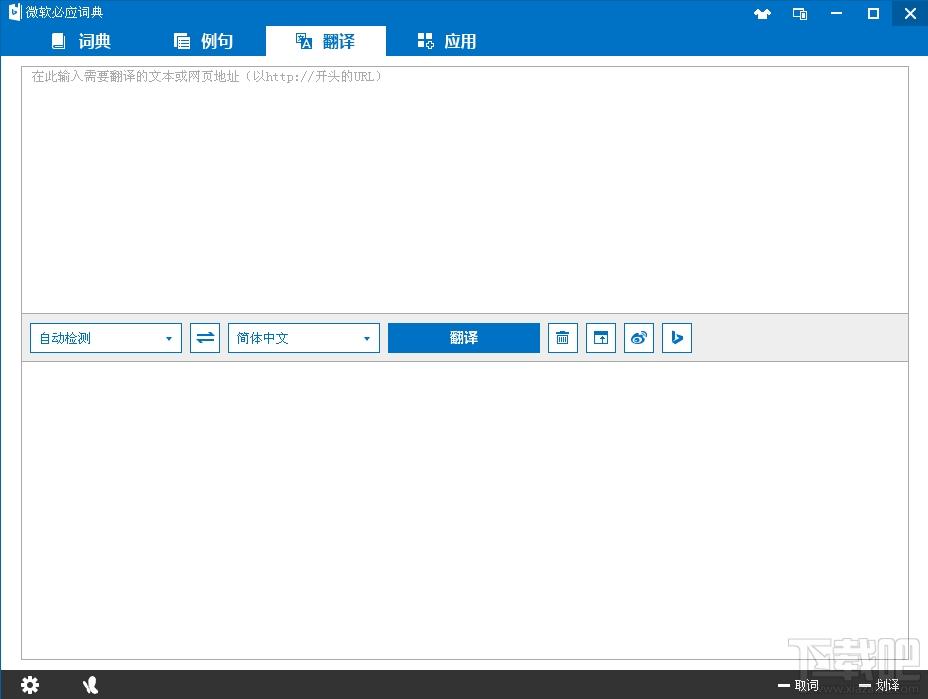The width and height of the screenshot is (928, 699).
Task: Click the 微软必应词典 app logo icon
Action: coord(15,12)
